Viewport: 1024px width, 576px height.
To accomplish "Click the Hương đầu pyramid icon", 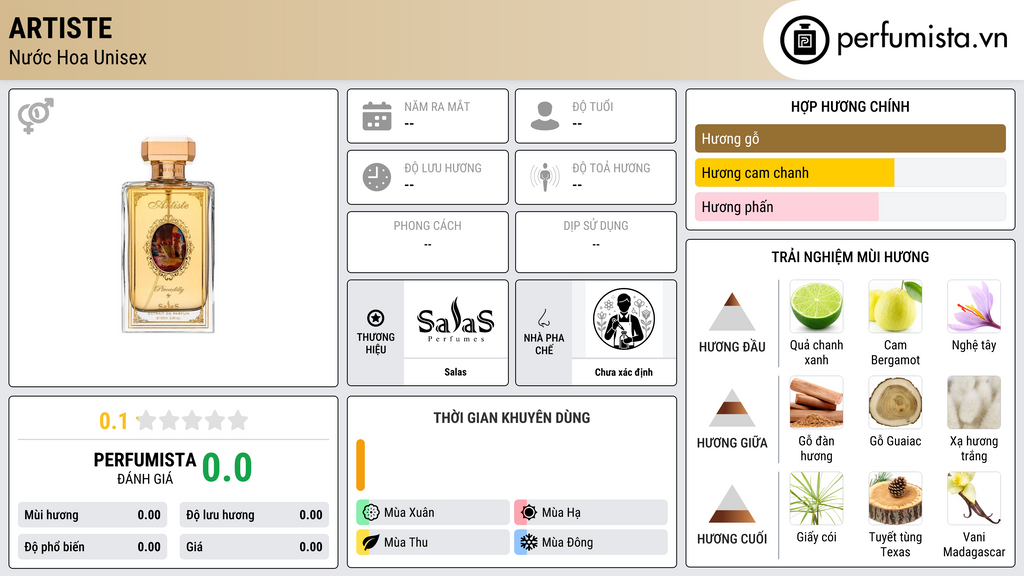I will pos(732,312).
